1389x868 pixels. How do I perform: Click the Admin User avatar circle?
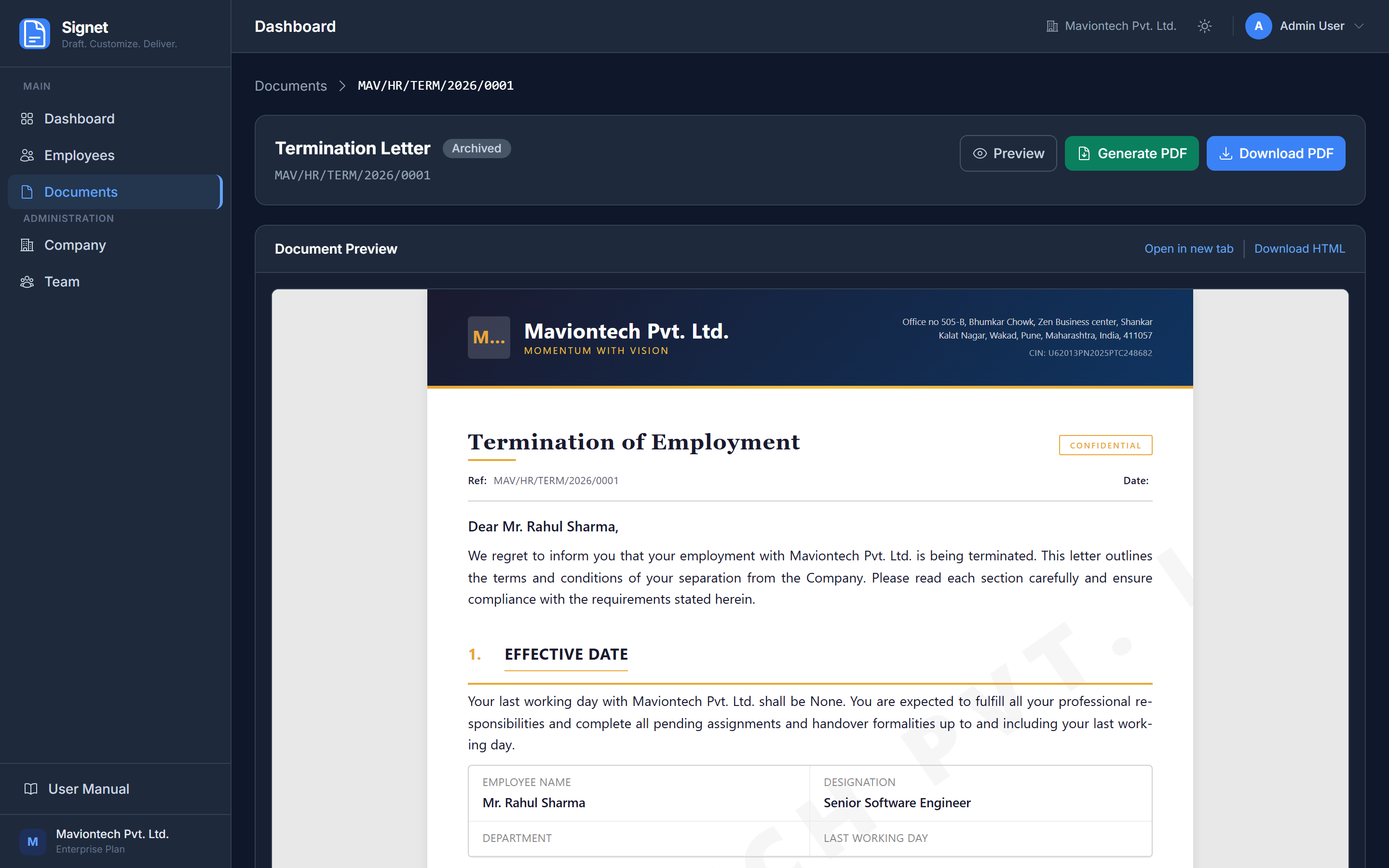[x=1258, y=26]
